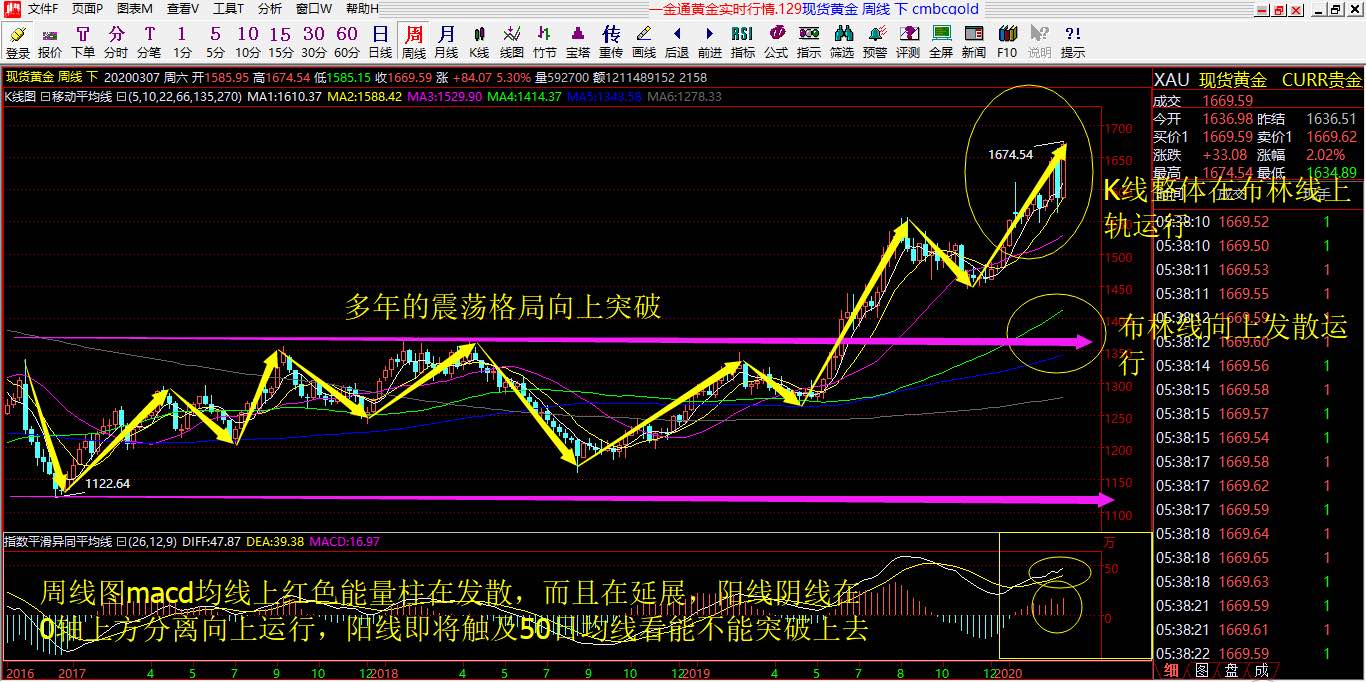The width and height of the screenshot is (1366, 682).
Task: Select the 线图 line chart type
Action: tap(512, 42)
